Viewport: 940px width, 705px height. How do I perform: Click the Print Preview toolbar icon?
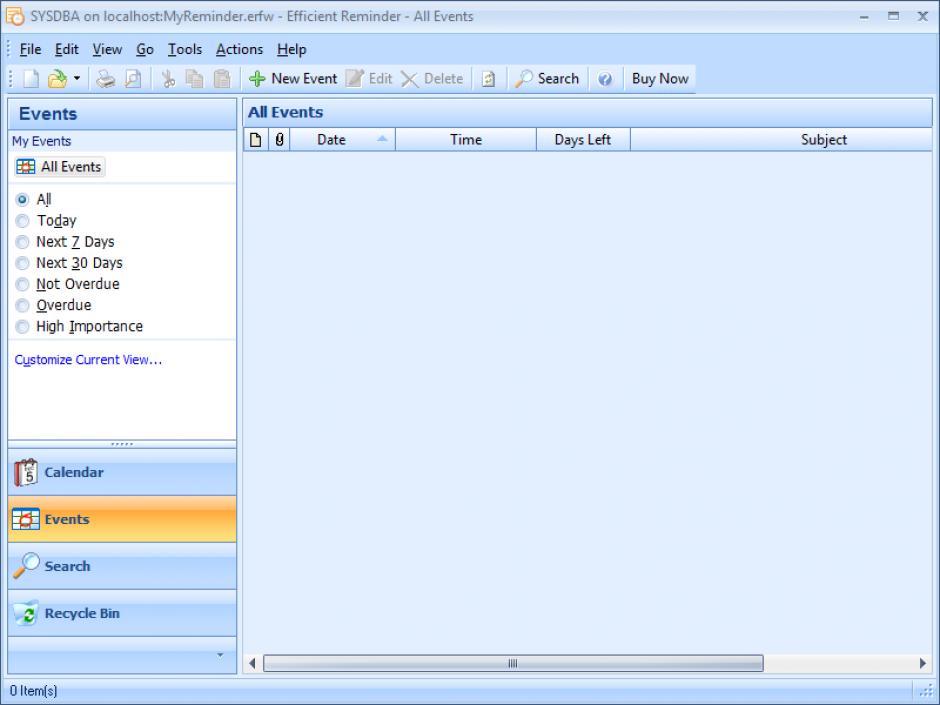point(132,79)
